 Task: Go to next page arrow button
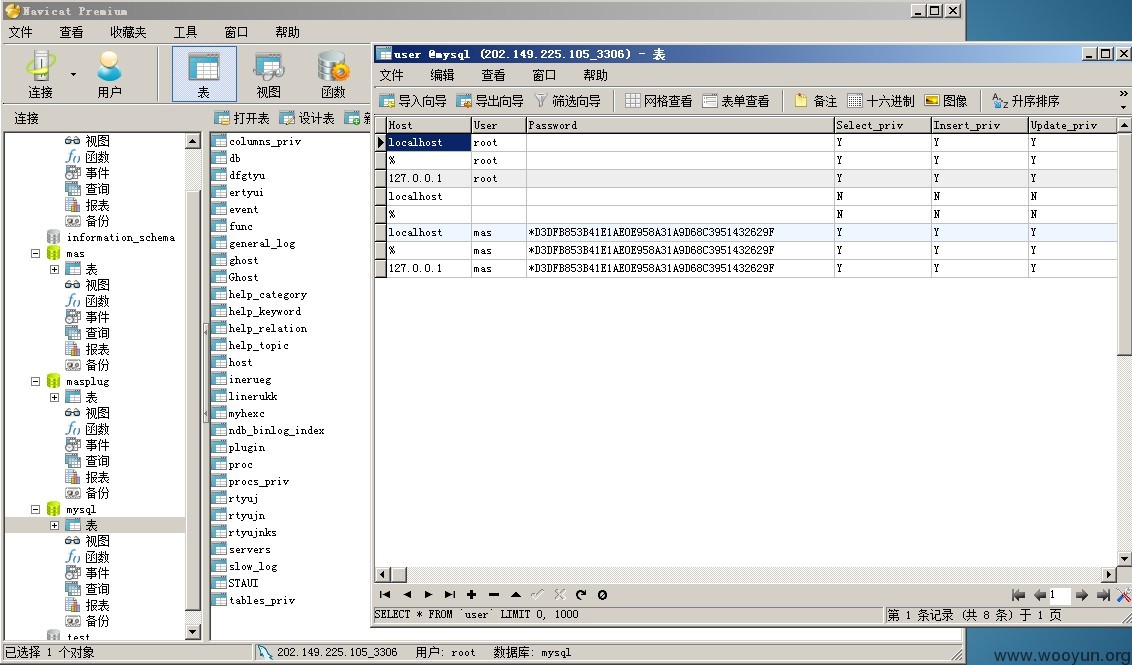1081,595
